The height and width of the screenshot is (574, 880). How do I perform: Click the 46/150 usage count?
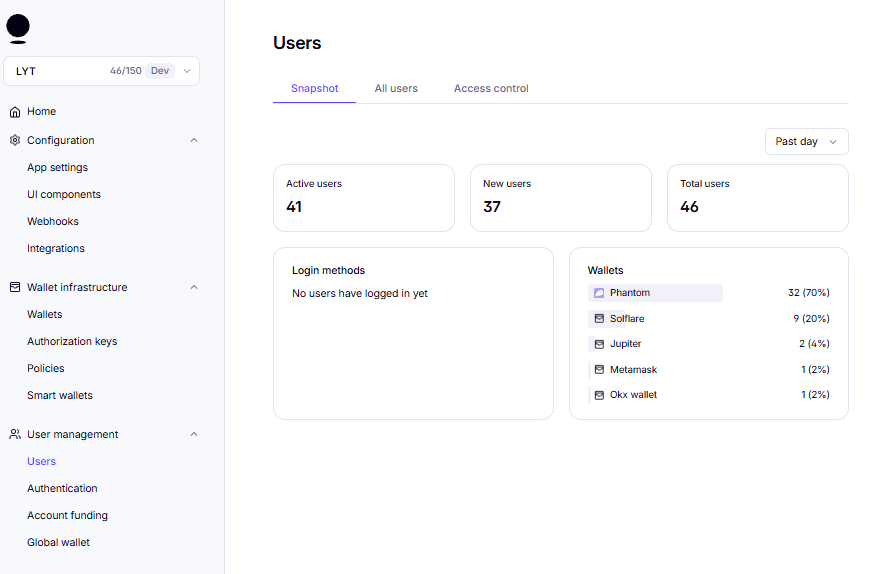click(126, 71)
